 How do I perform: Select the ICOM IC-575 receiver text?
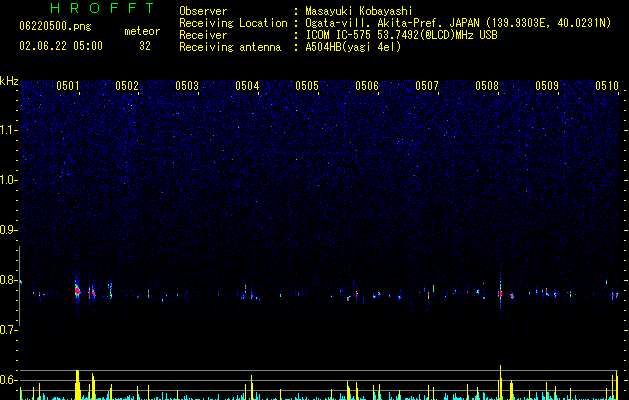[x=401, y=35]
